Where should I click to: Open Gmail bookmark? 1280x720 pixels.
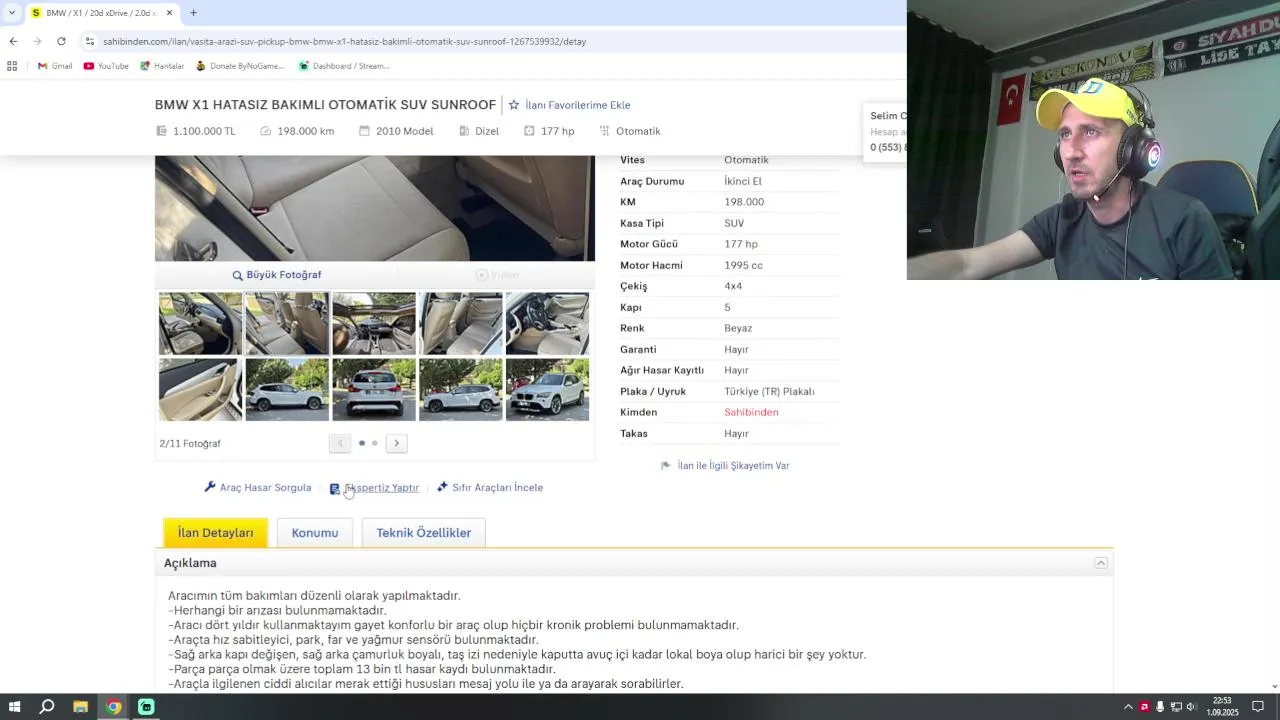pos(55,66)
